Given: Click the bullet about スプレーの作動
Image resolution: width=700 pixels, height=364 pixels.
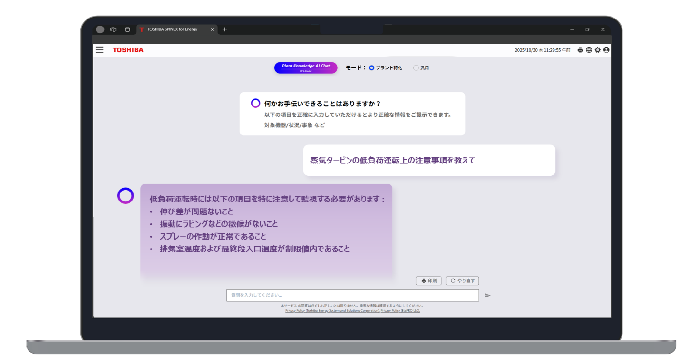Looking at the screenshot, I should pos(213,237).
